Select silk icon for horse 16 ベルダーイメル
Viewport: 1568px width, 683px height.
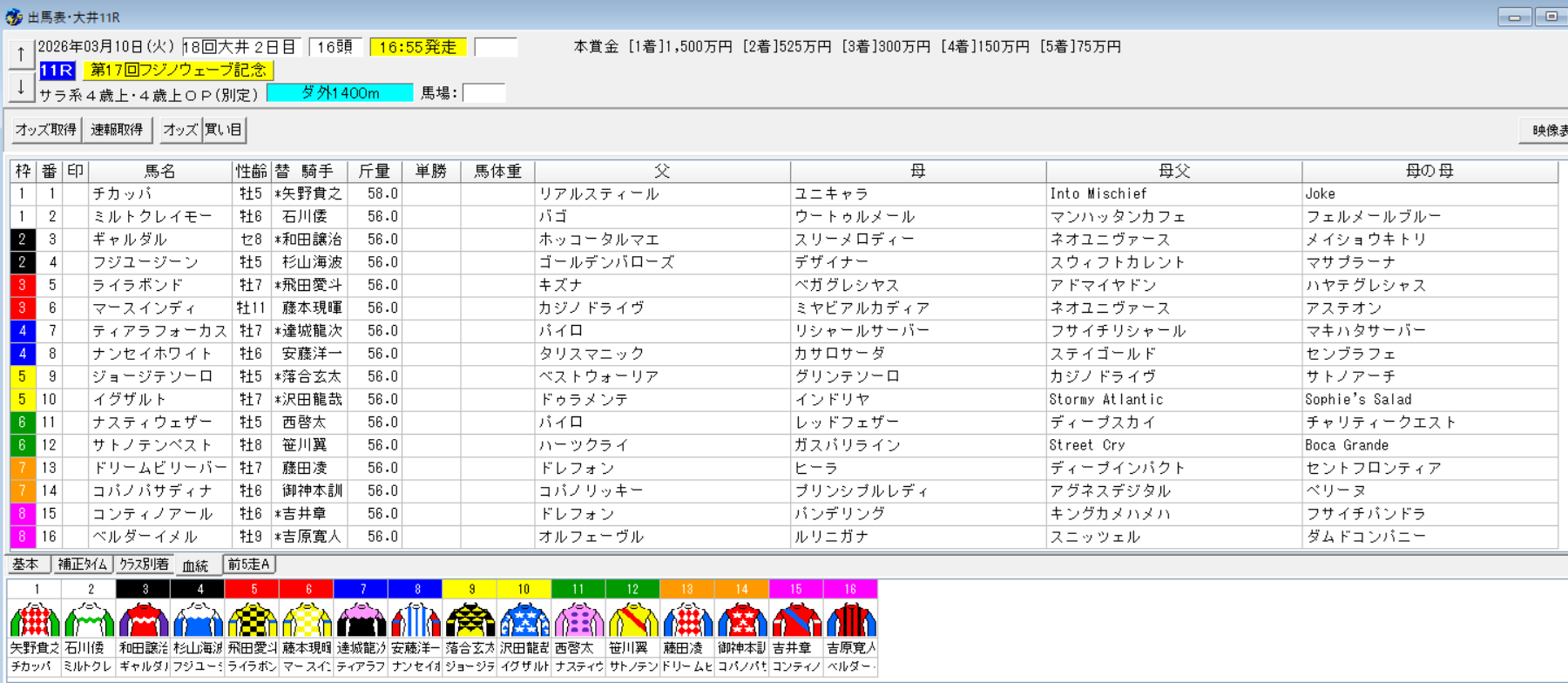850,619
